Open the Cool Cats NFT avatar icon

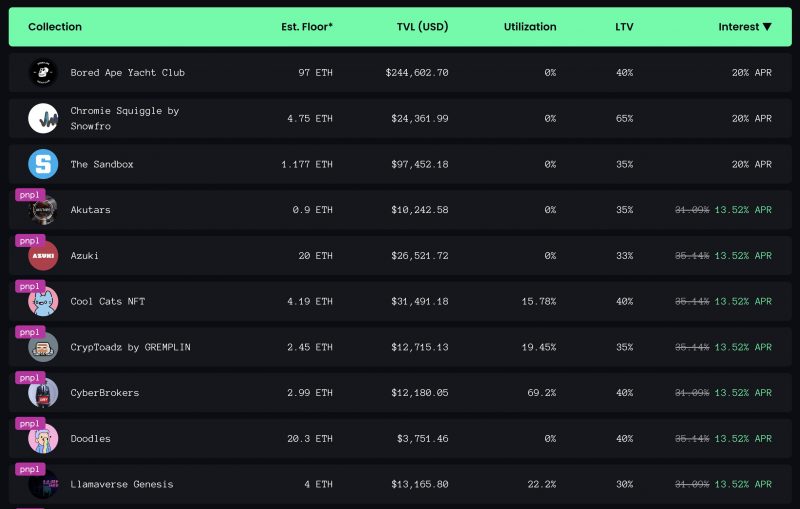[x=43, y=302]
